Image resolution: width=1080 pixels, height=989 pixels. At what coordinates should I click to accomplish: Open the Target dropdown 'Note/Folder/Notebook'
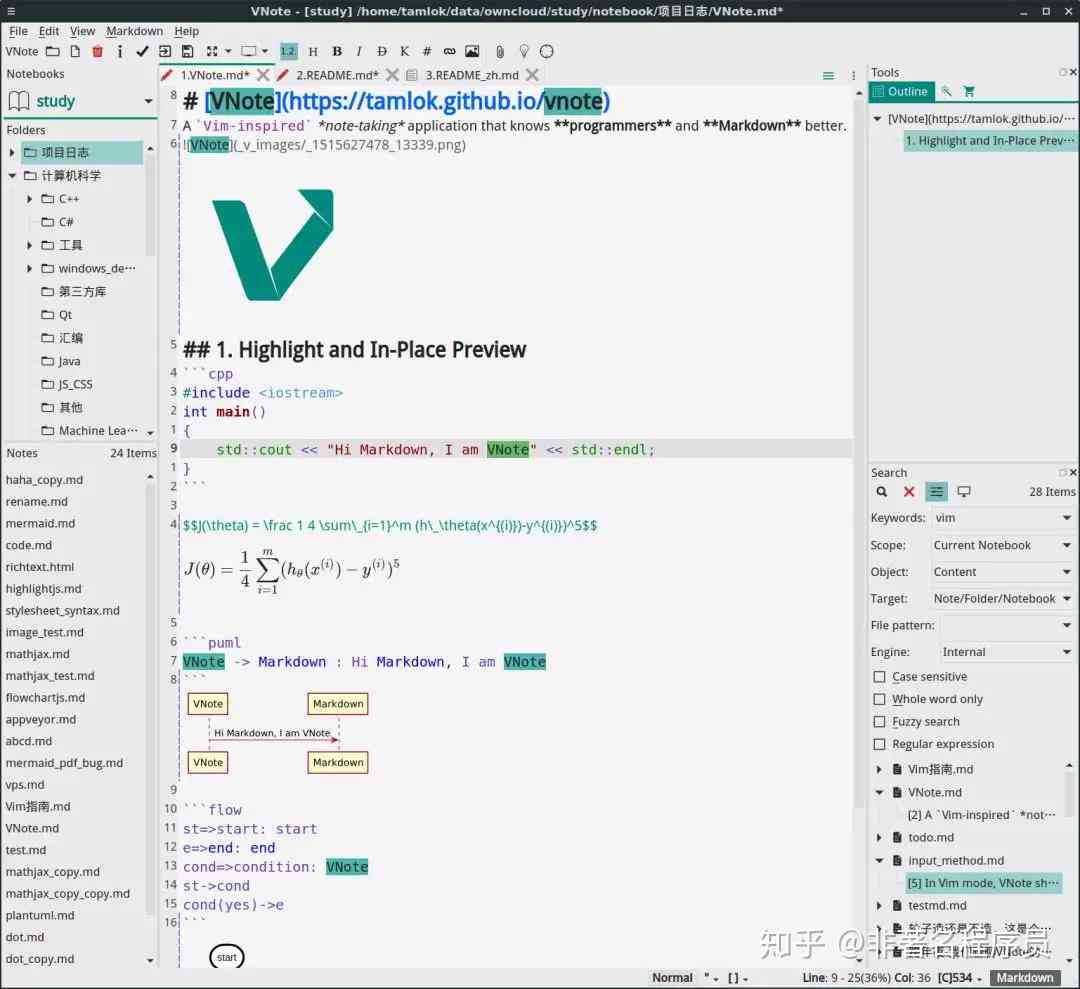1001,598
